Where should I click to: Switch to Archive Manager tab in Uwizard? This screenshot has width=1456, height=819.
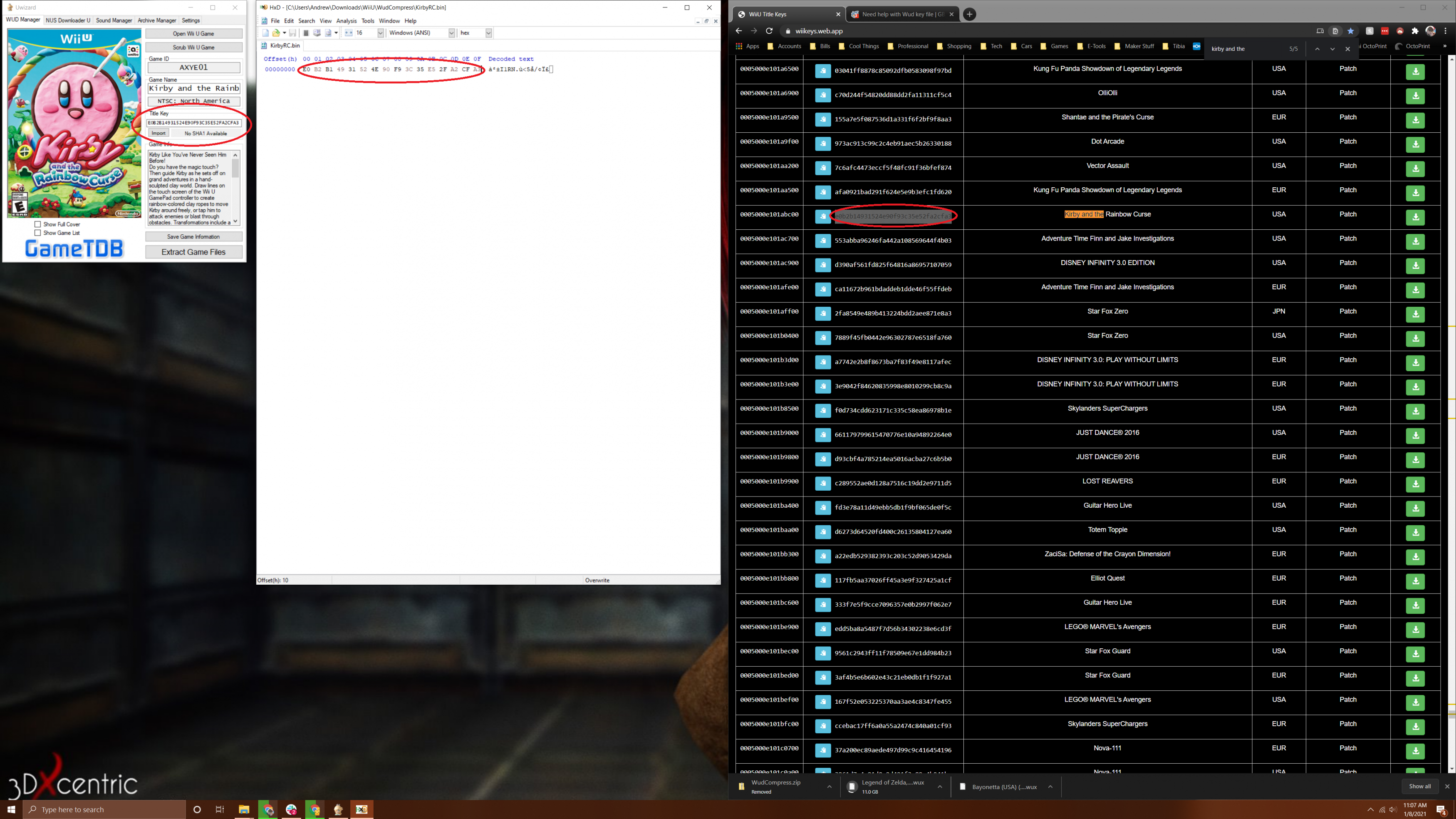point(157,20)
